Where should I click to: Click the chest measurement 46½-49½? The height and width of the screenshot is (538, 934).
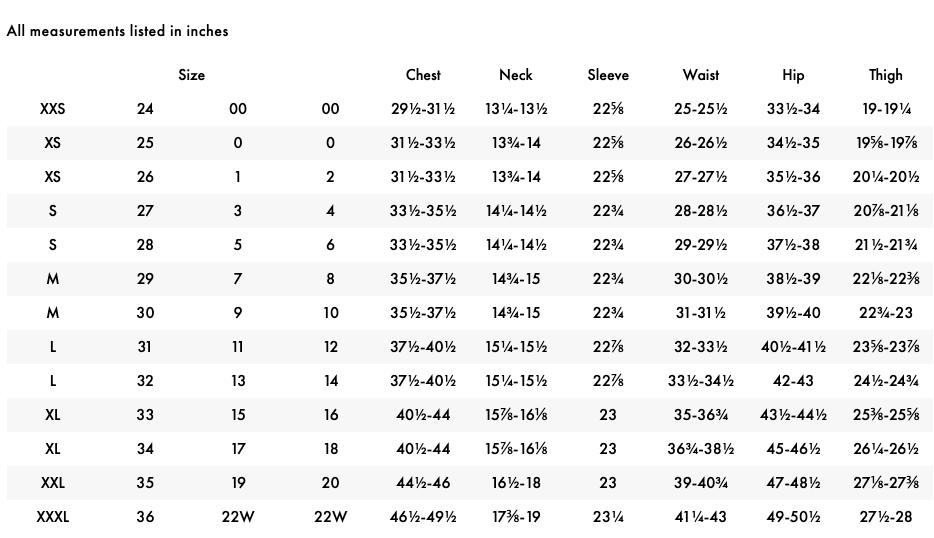click(x=423, y=517)
